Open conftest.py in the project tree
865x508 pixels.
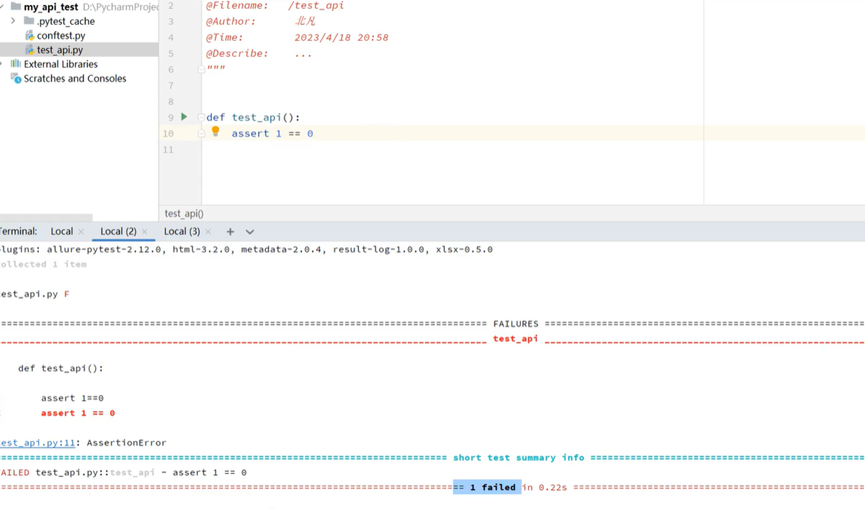(61, 35)
